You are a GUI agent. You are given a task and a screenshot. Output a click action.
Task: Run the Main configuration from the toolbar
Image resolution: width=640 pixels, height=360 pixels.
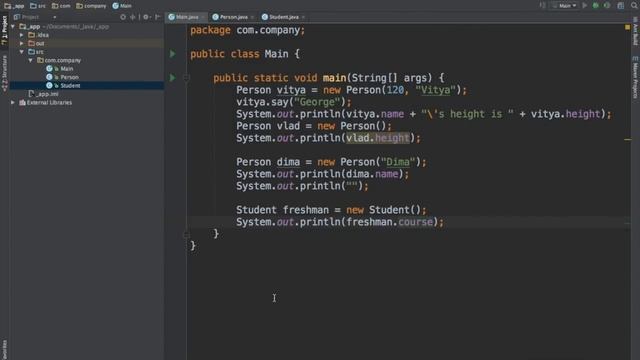coord(584,6)
